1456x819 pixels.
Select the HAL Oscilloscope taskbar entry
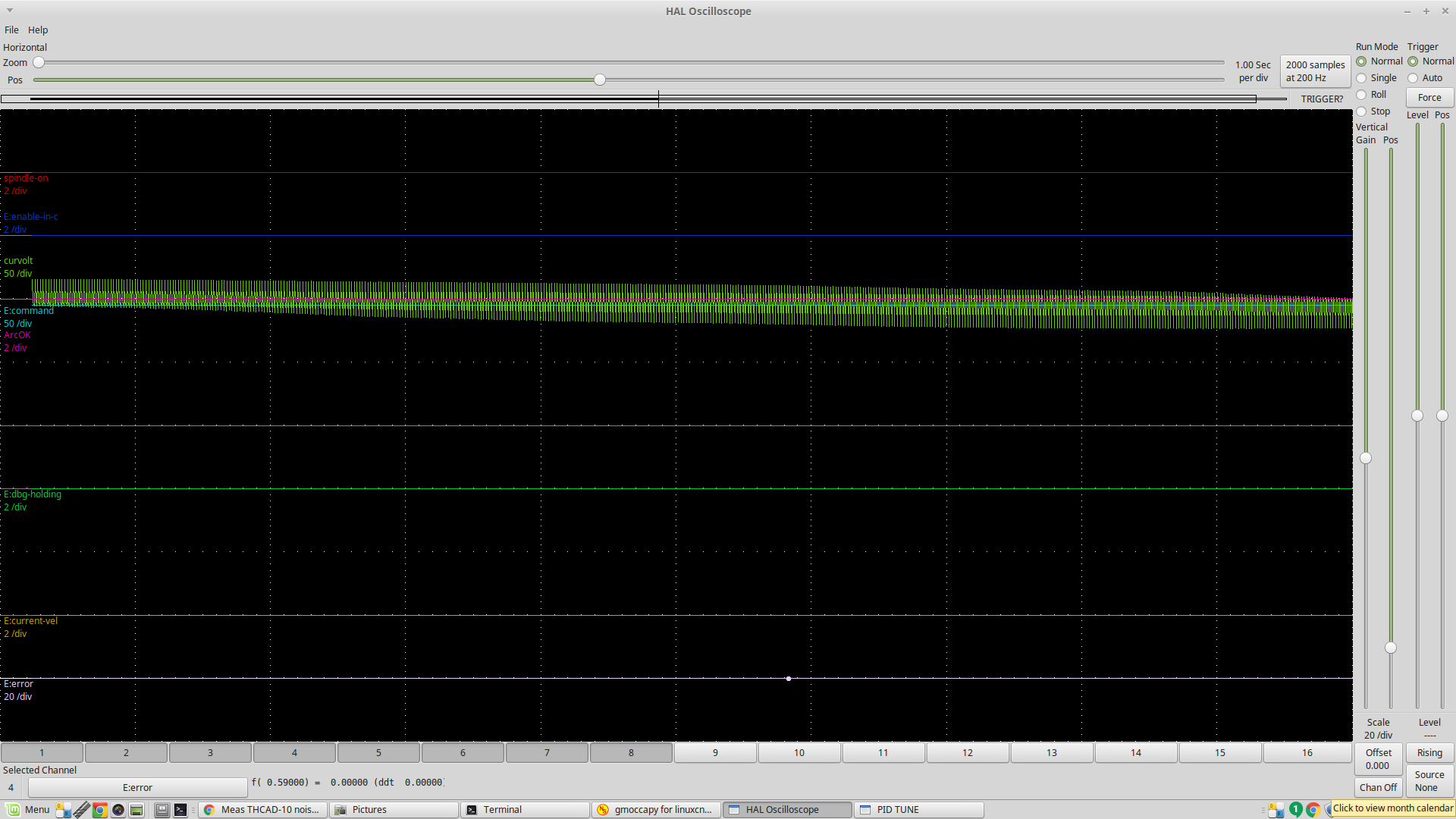tap(788, 809)
